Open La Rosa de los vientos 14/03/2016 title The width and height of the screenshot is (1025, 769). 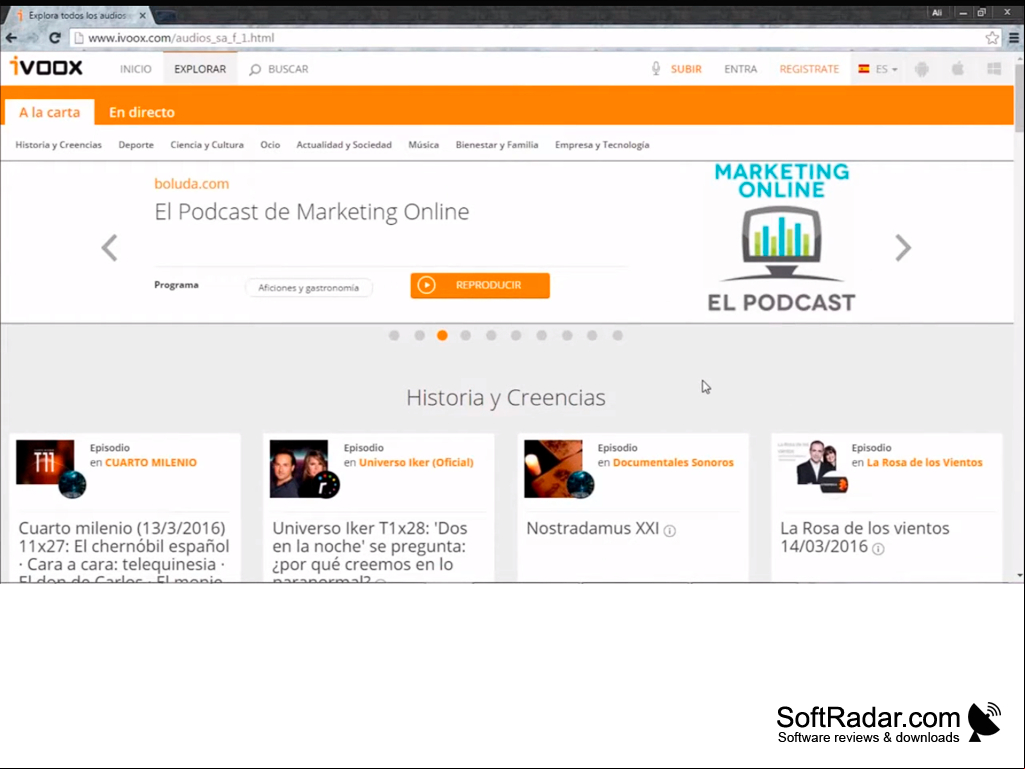[x=864, y=537]
